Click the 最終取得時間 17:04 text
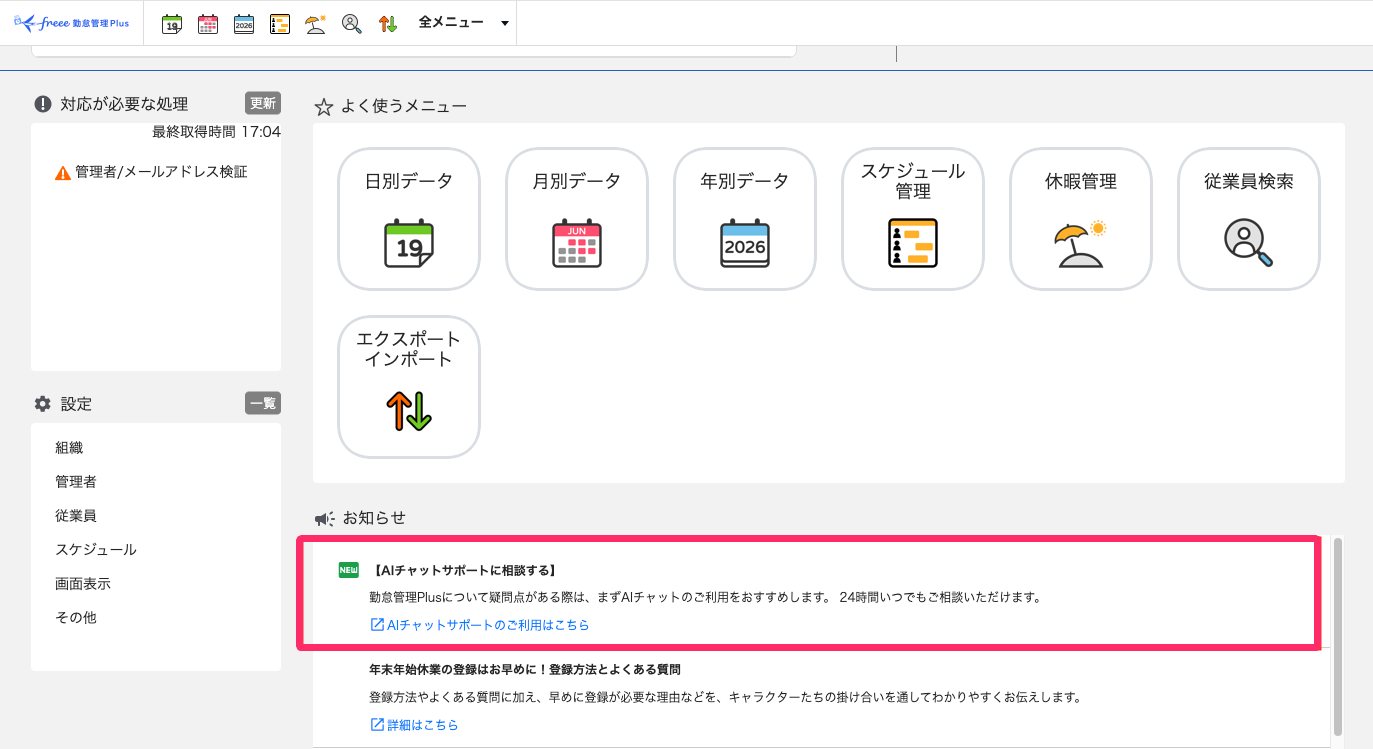Image resolution: width=1373 pixels, height=749 pixels. [216, 131]
